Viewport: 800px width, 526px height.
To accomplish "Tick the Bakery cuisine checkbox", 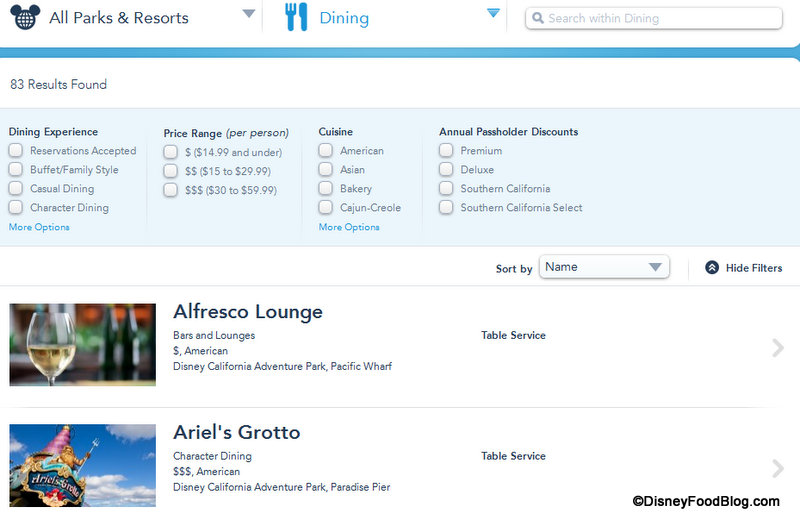I will click(326, 189).
